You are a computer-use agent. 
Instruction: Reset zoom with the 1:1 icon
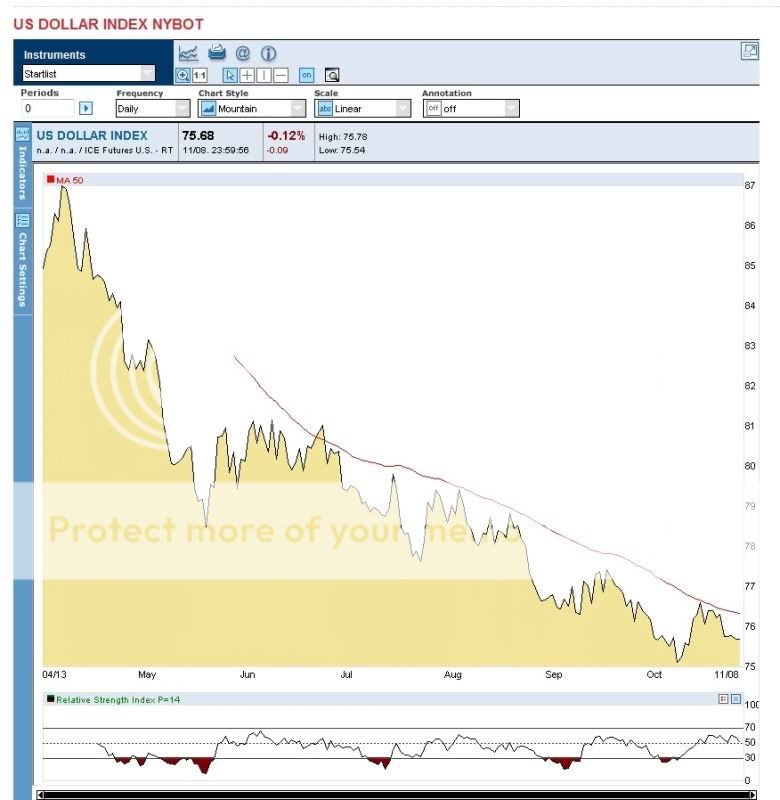(200, 75)
